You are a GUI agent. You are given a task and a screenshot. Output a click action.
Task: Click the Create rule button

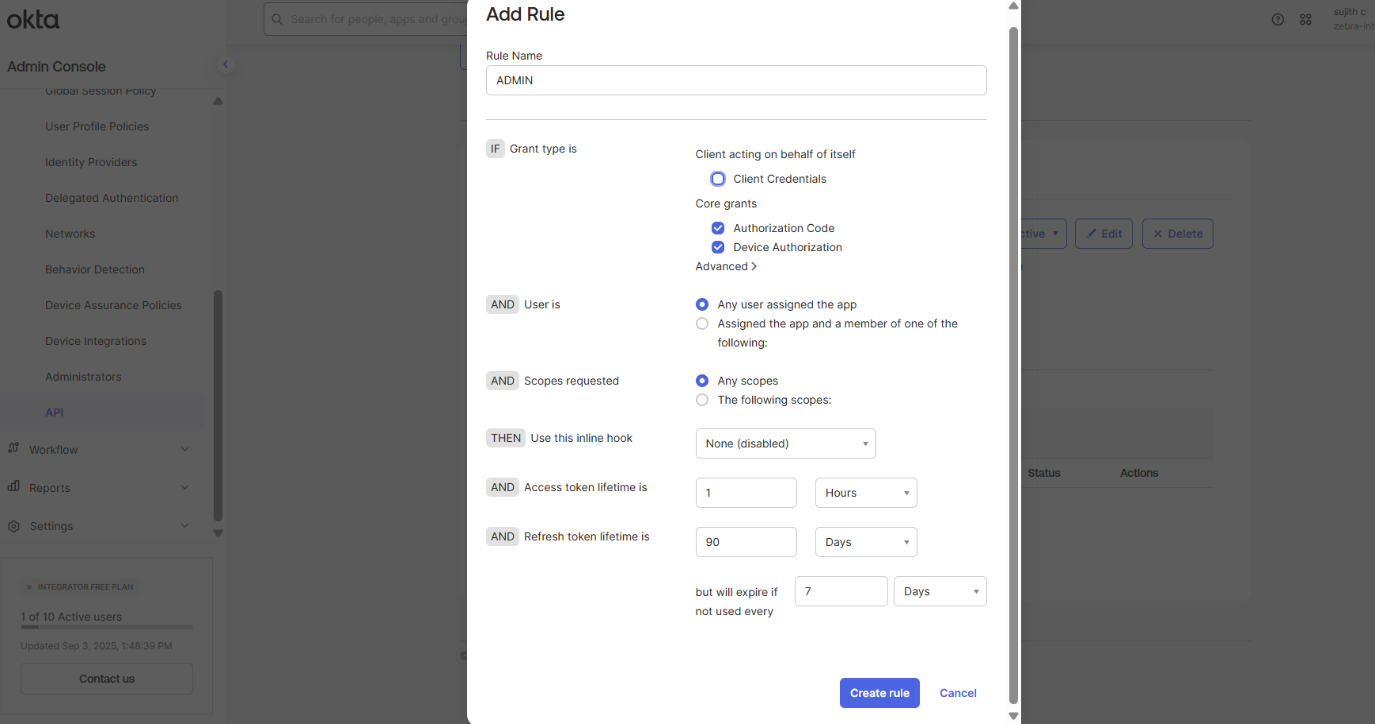tap(879, 693)
